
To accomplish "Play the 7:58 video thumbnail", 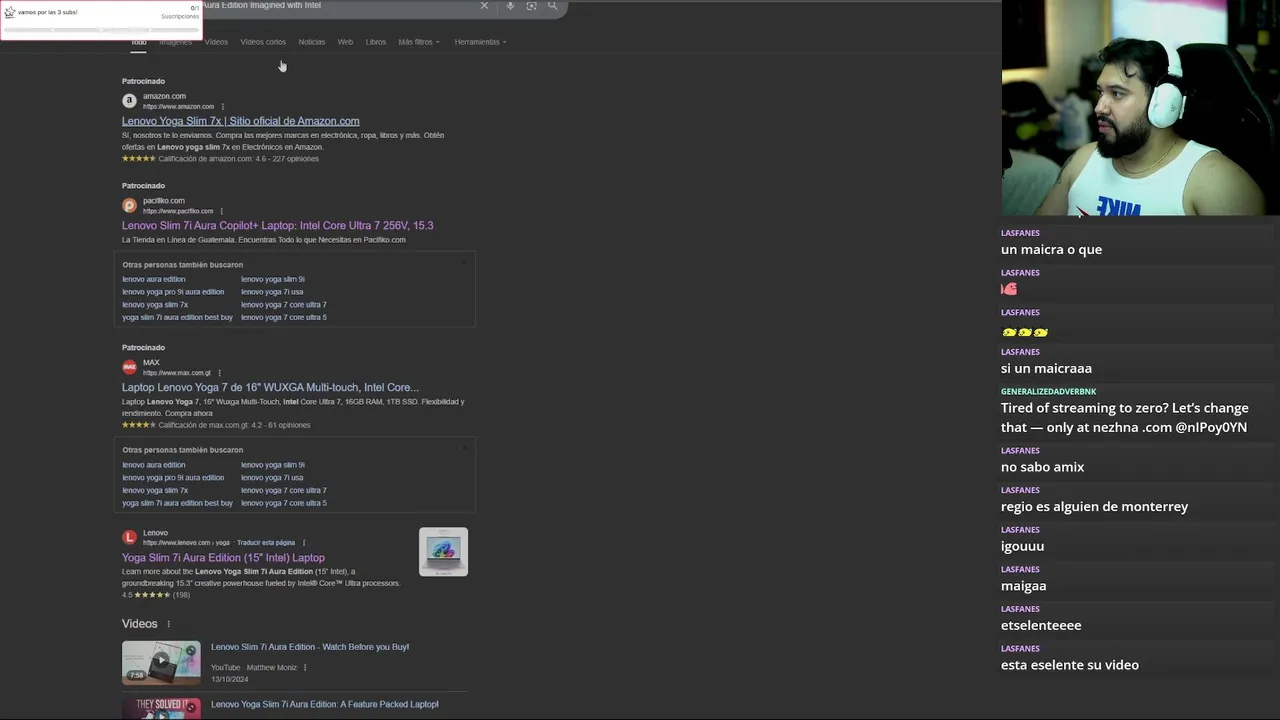I will (161, 663).
